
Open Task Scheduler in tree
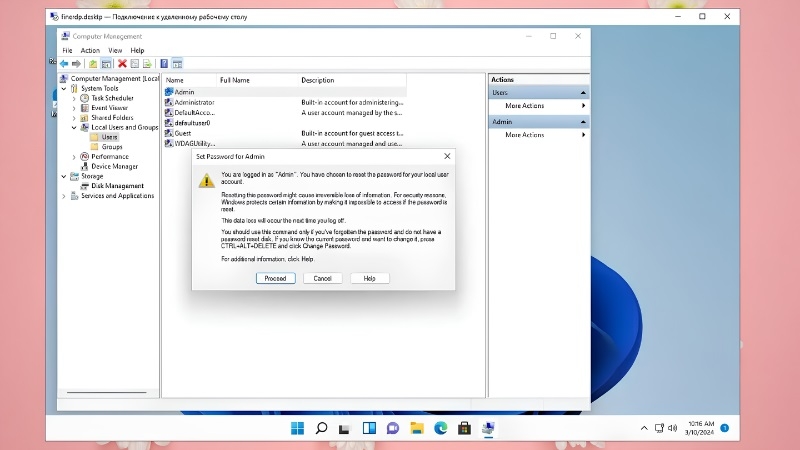click(112, 98)
